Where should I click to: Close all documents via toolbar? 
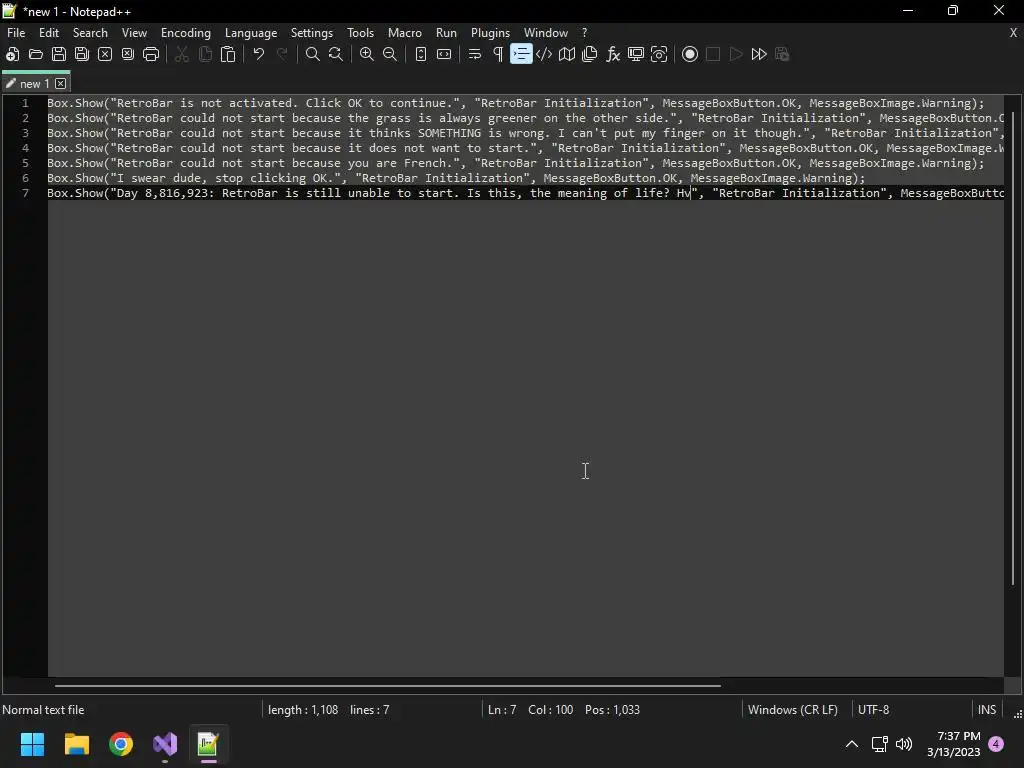[128, 54]
